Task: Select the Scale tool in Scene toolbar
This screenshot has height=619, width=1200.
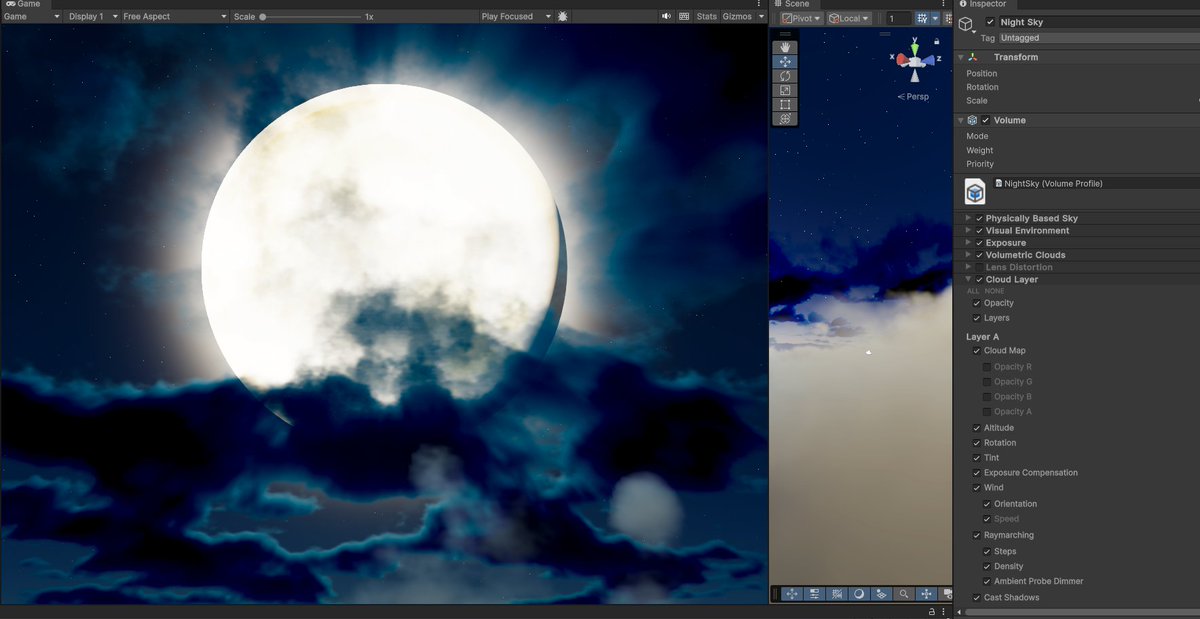Action: point(786,90)
